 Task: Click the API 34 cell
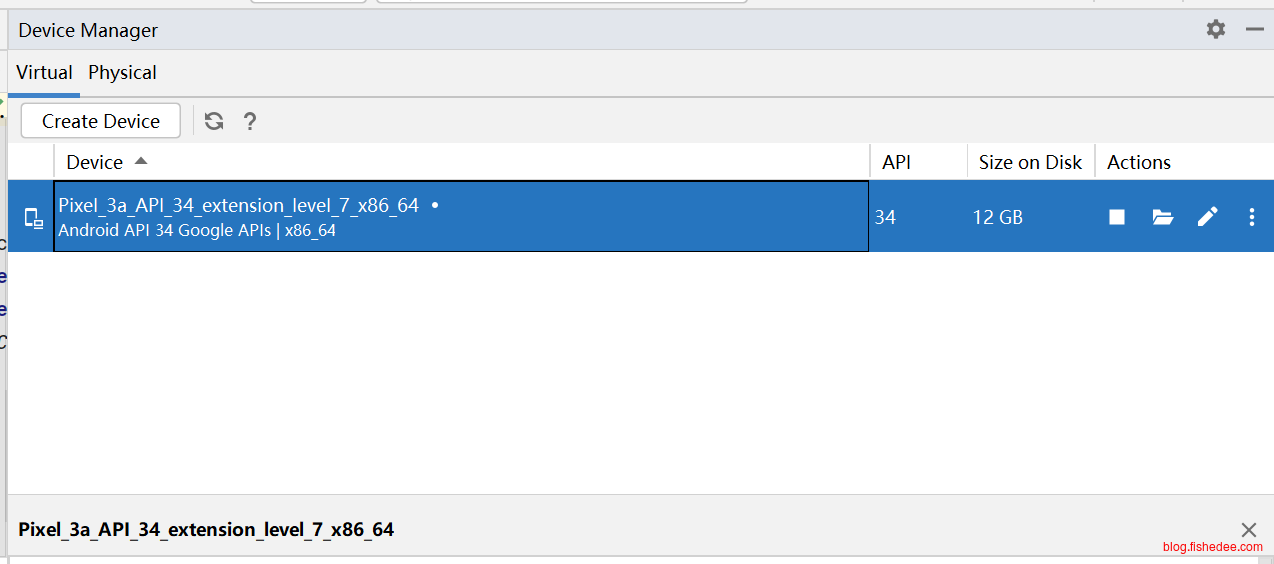point(885,217)
